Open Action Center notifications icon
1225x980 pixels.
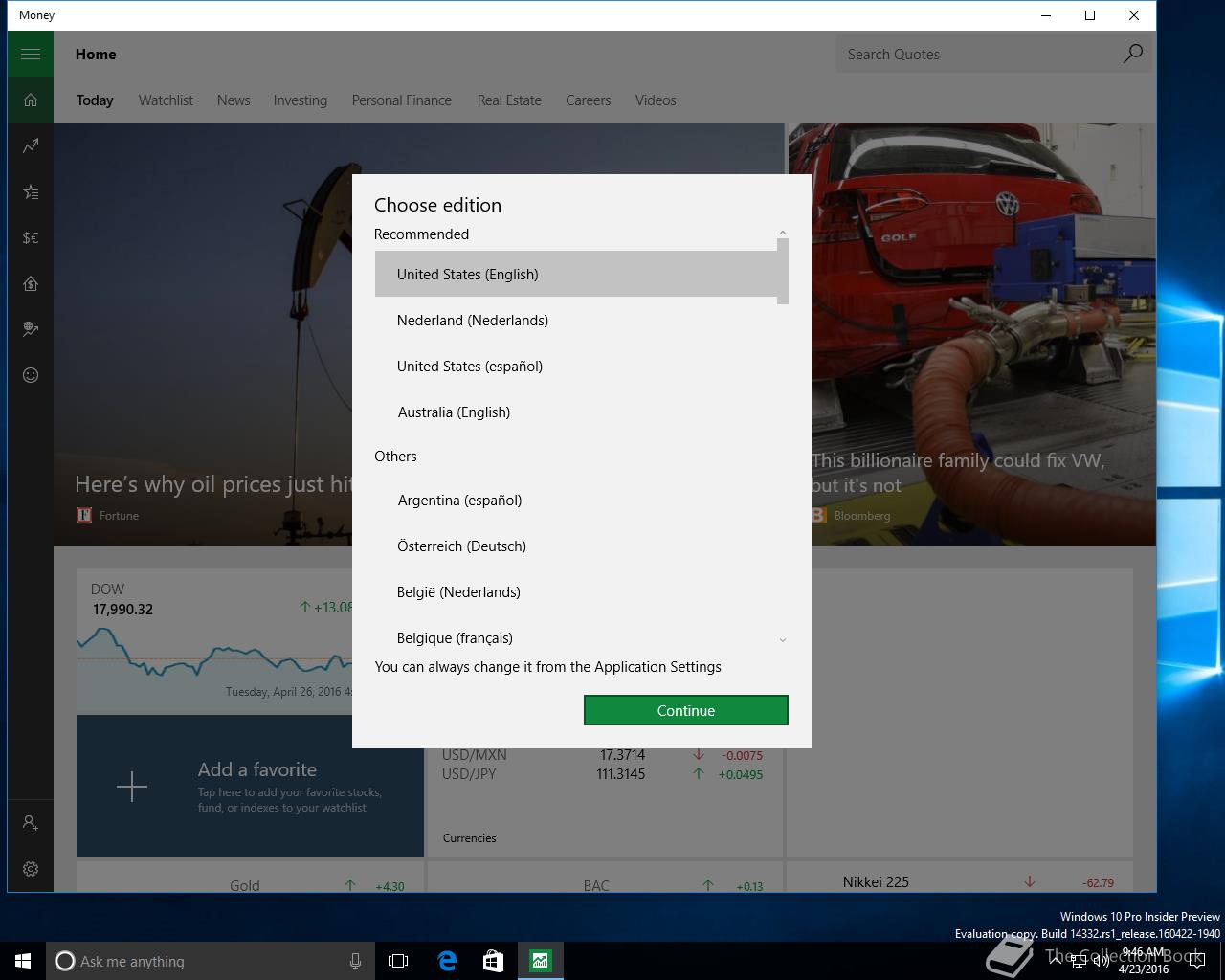[x=1197, y=961]
